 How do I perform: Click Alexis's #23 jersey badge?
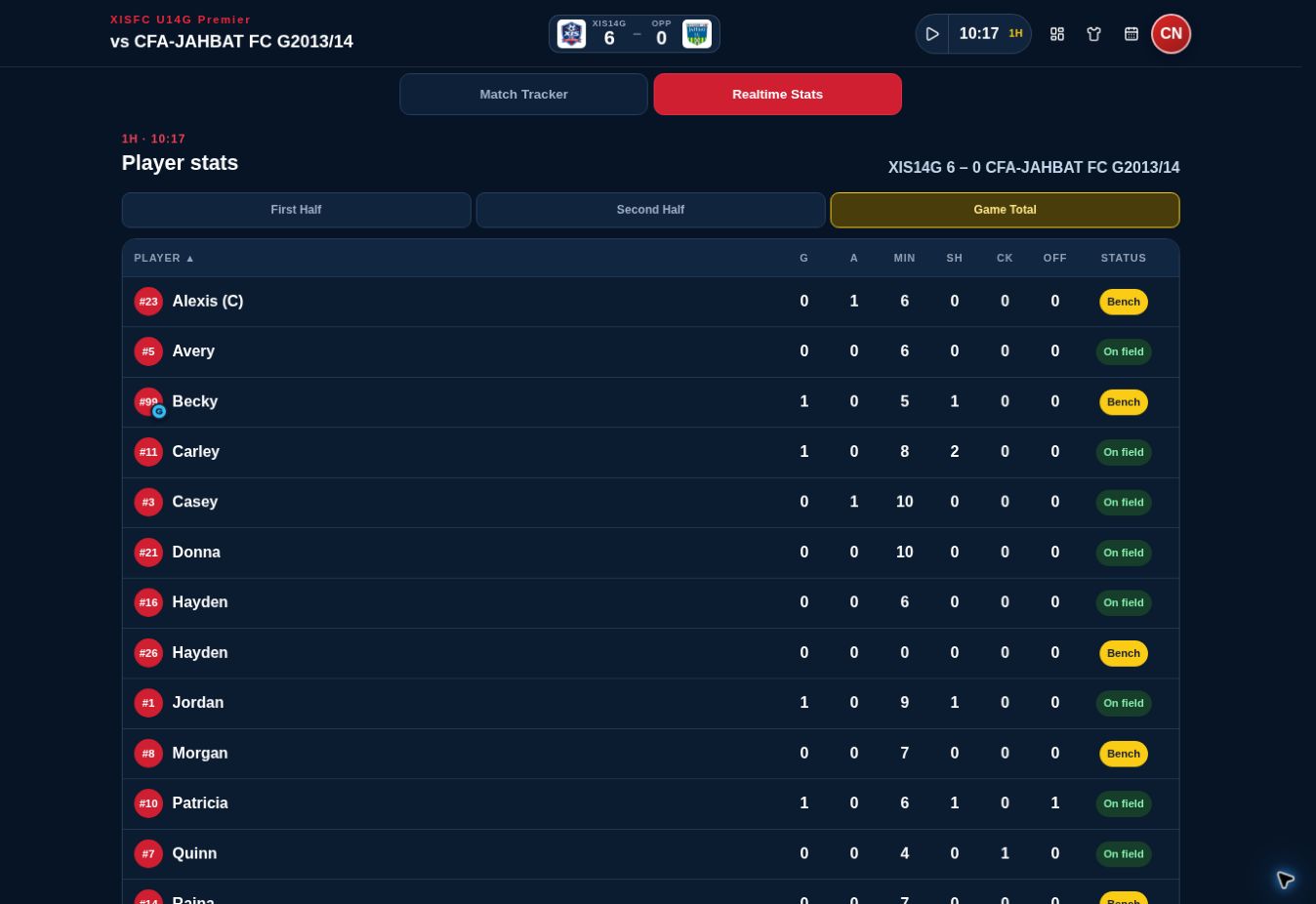coord(148,302)
